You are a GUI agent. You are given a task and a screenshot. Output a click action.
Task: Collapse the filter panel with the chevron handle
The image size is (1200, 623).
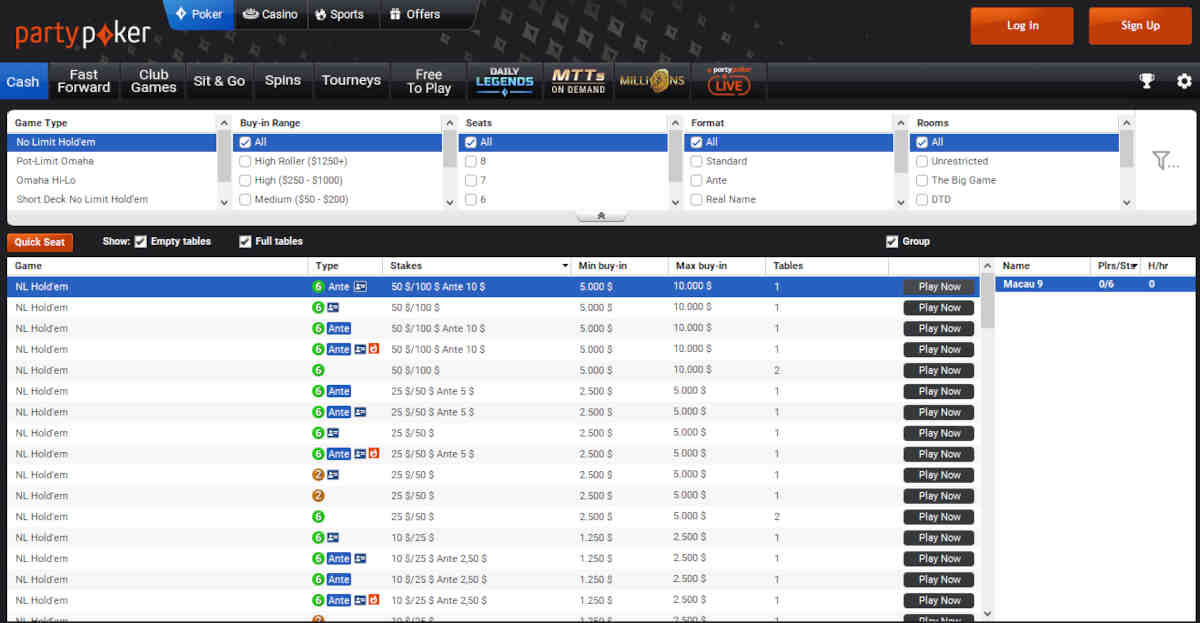pos(601,216)
